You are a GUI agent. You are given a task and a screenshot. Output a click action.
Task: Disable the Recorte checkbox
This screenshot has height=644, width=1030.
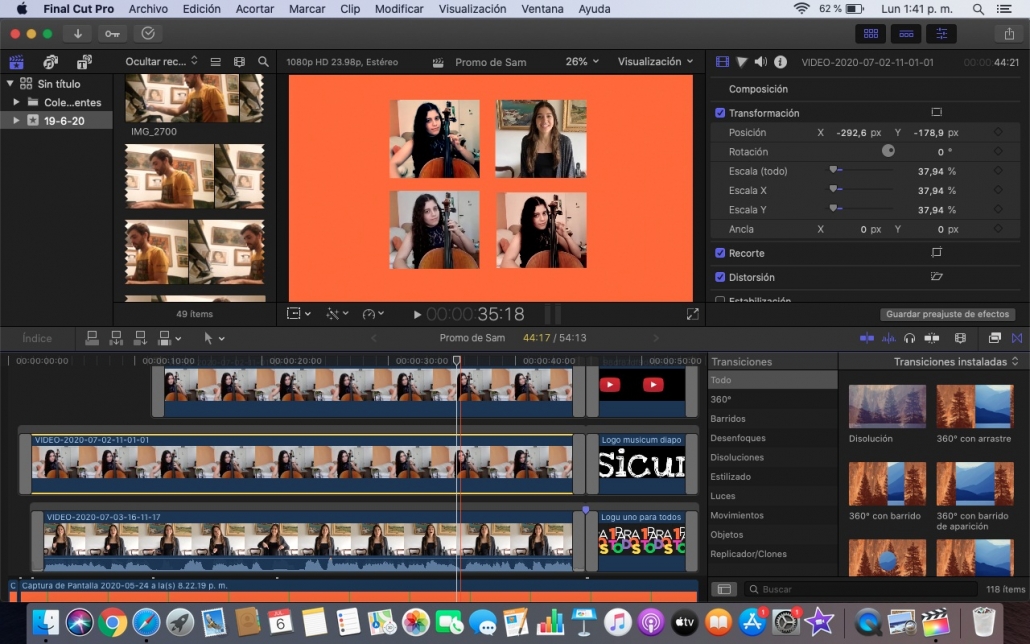coord(720,253)
